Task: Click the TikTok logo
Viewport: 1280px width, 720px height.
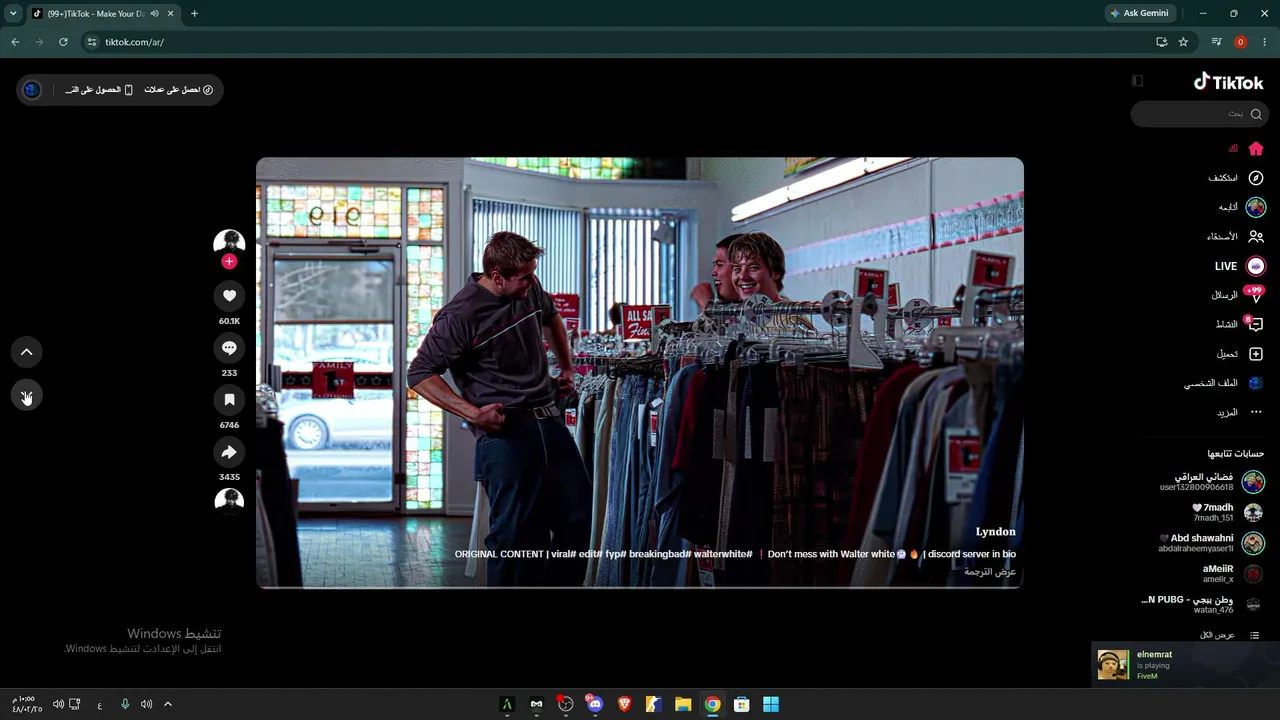Action: (1229, 82)
